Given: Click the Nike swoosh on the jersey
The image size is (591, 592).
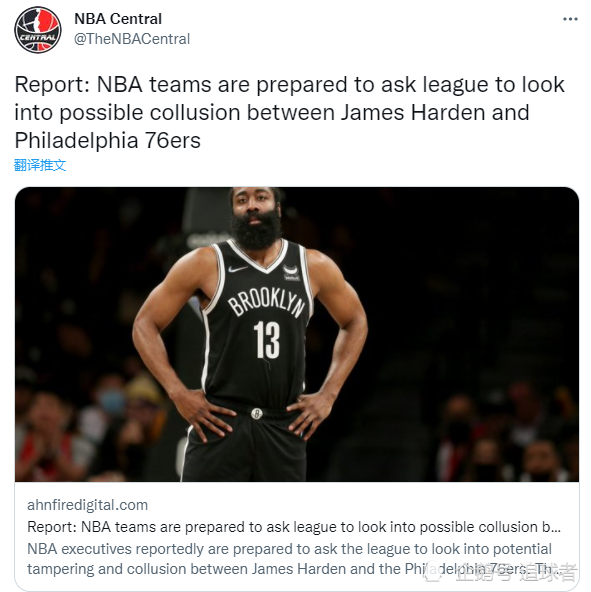Looking at the screenshot, I should pyautogui.click(x=238, y=269).
